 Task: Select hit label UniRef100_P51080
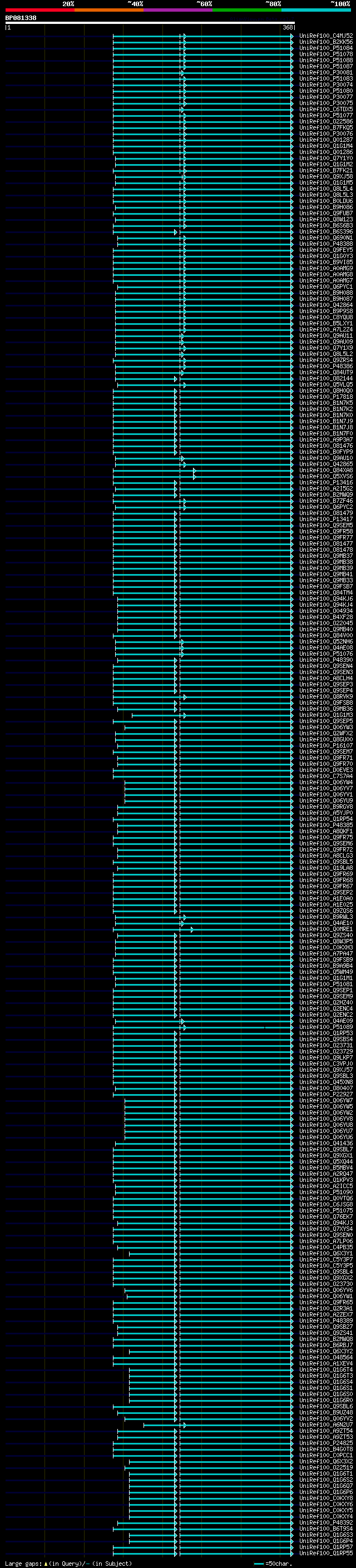pos(326,91)
